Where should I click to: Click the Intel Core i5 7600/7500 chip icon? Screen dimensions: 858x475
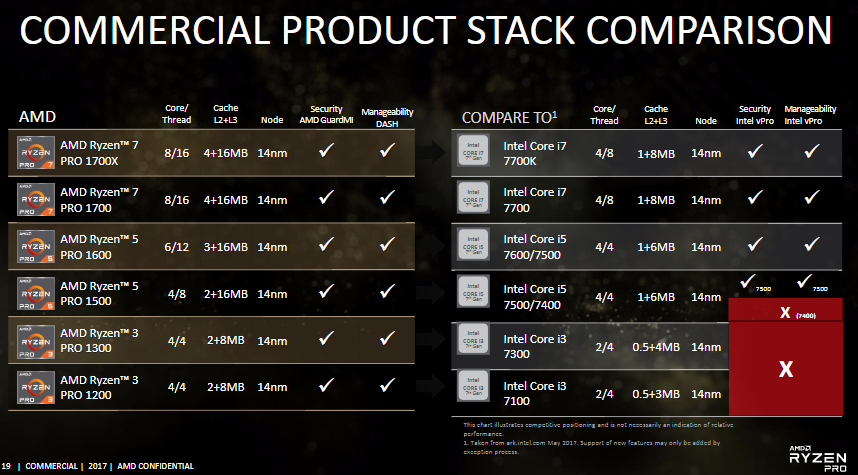pyautogui.click(x=473, y=244)
